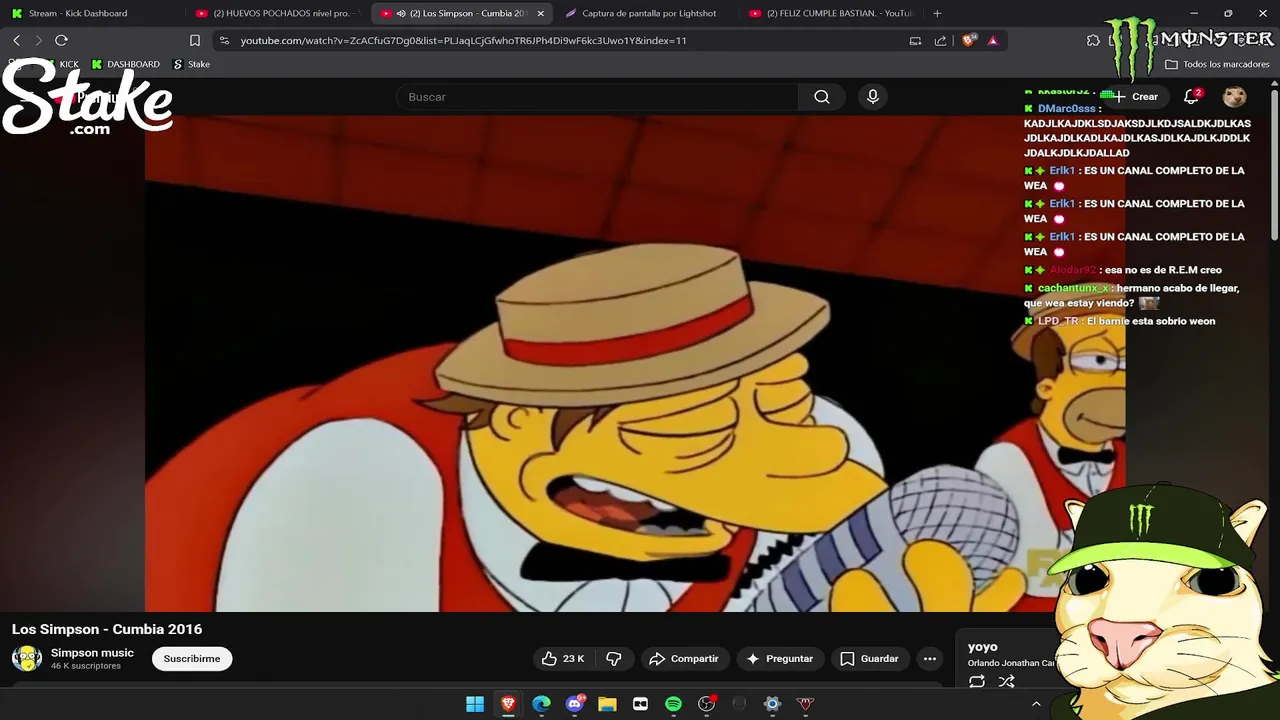Open YouTube notifications bell

[x=1191, y=97]
